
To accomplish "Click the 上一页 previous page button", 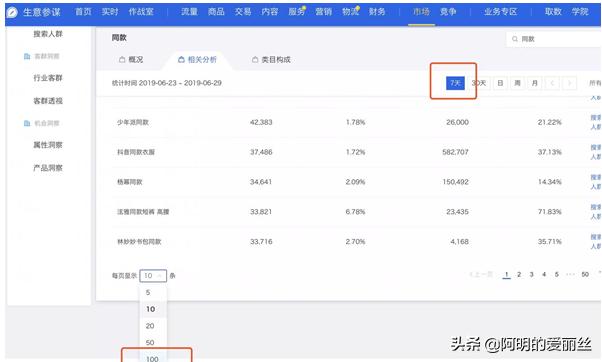I will click(481, 274).
